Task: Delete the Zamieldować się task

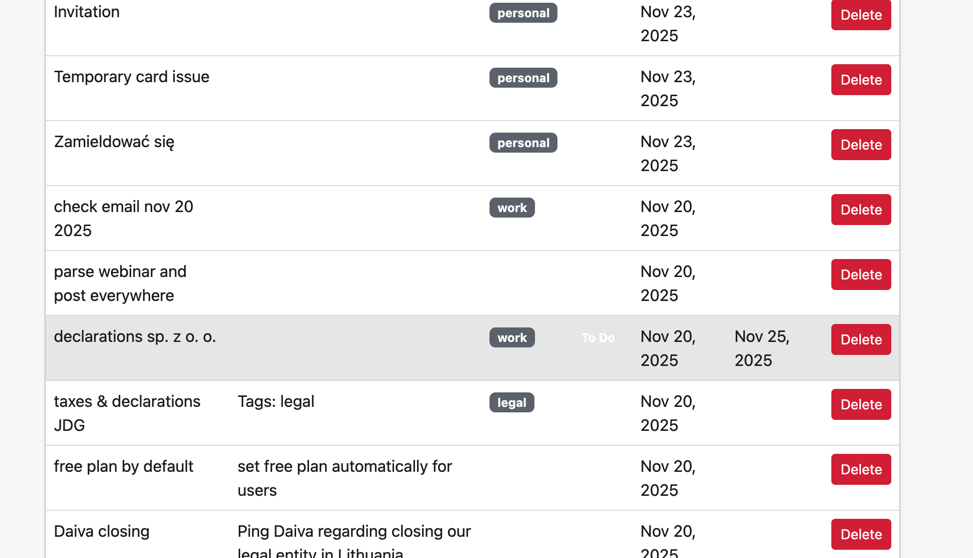Action: tap(860, 145)
